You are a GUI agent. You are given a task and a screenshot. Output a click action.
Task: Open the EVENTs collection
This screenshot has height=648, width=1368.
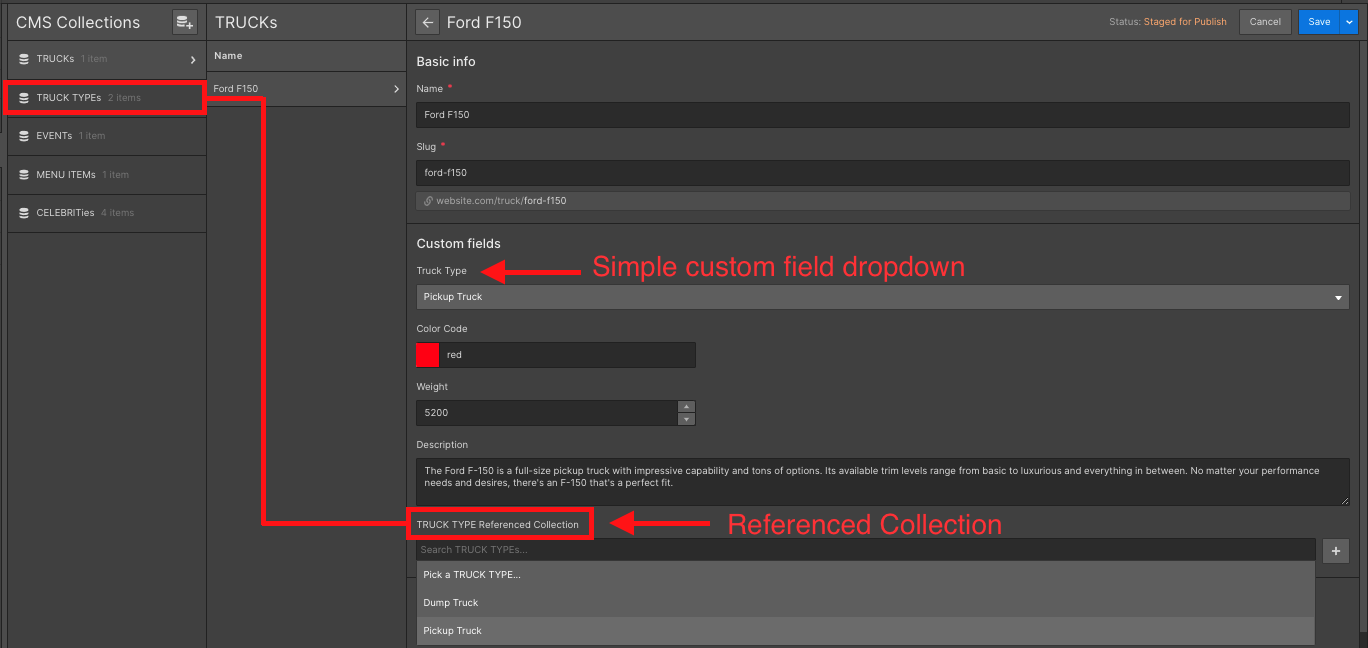[x=107, y=136]
